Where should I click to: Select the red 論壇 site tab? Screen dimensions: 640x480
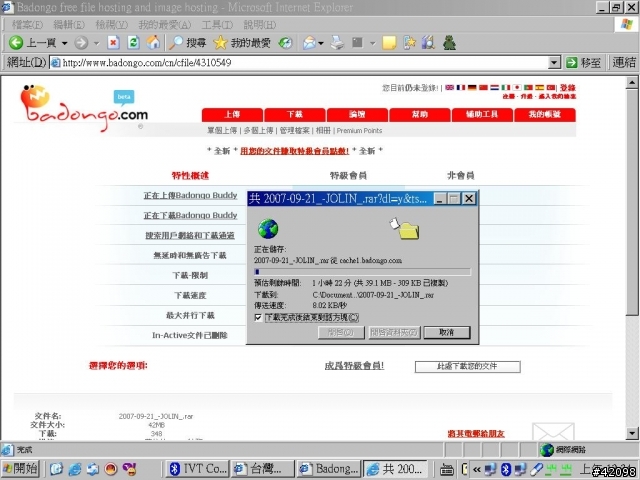click(x=357, y=115)
